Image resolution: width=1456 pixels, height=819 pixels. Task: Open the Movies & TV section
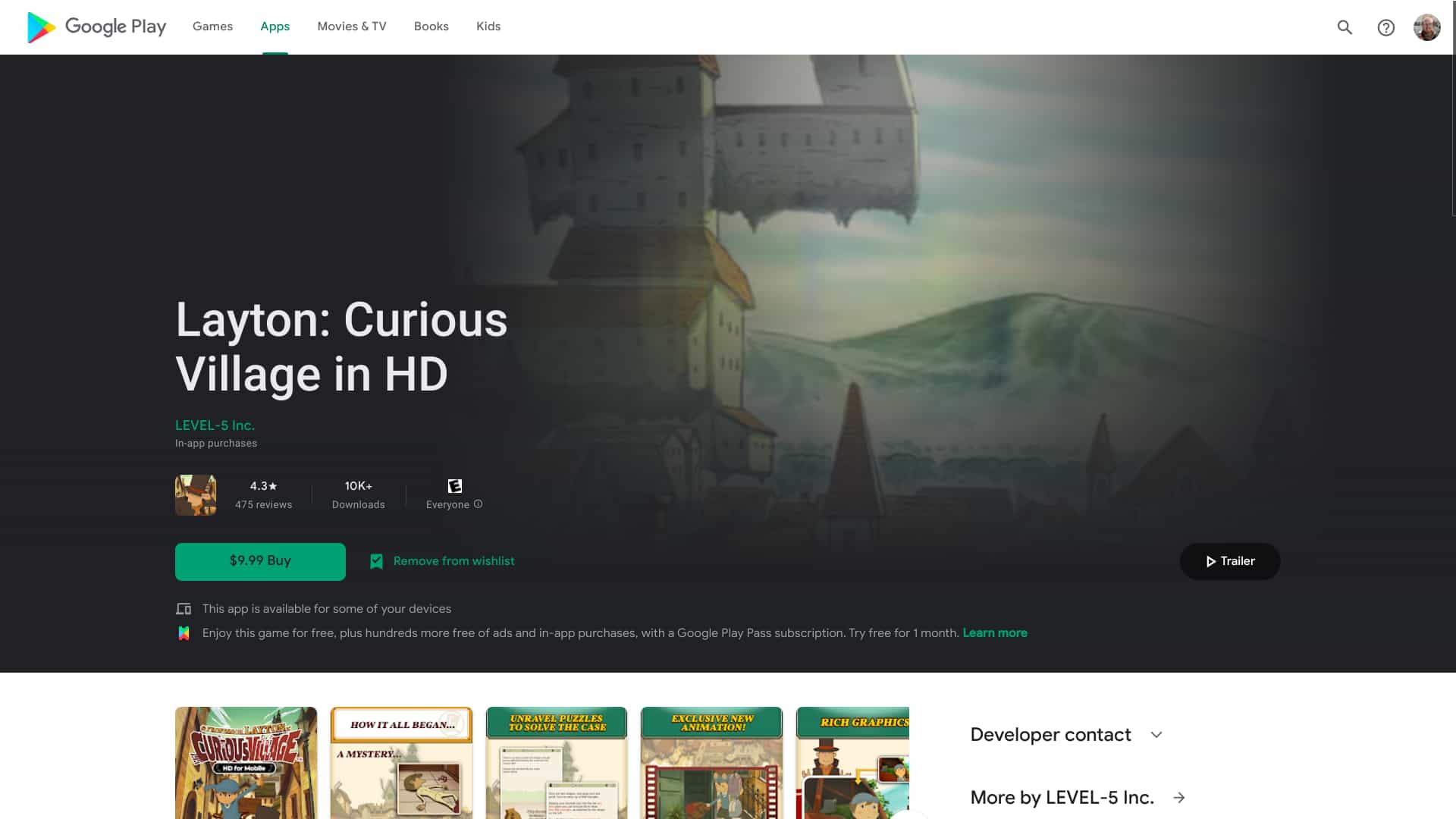coord(351,27)
